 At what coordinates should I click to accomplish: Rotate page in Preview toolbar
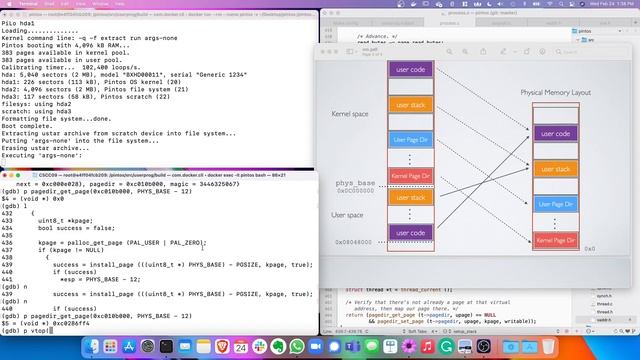click(527, 52)
